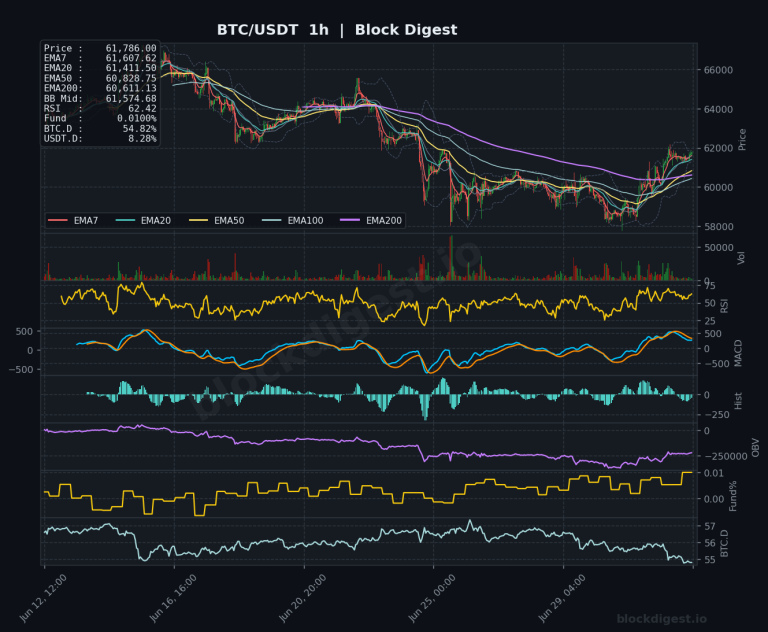Click the 'Vol' panel axis title
This screenshot has width=768, height=632.
(x=741, y=258)
